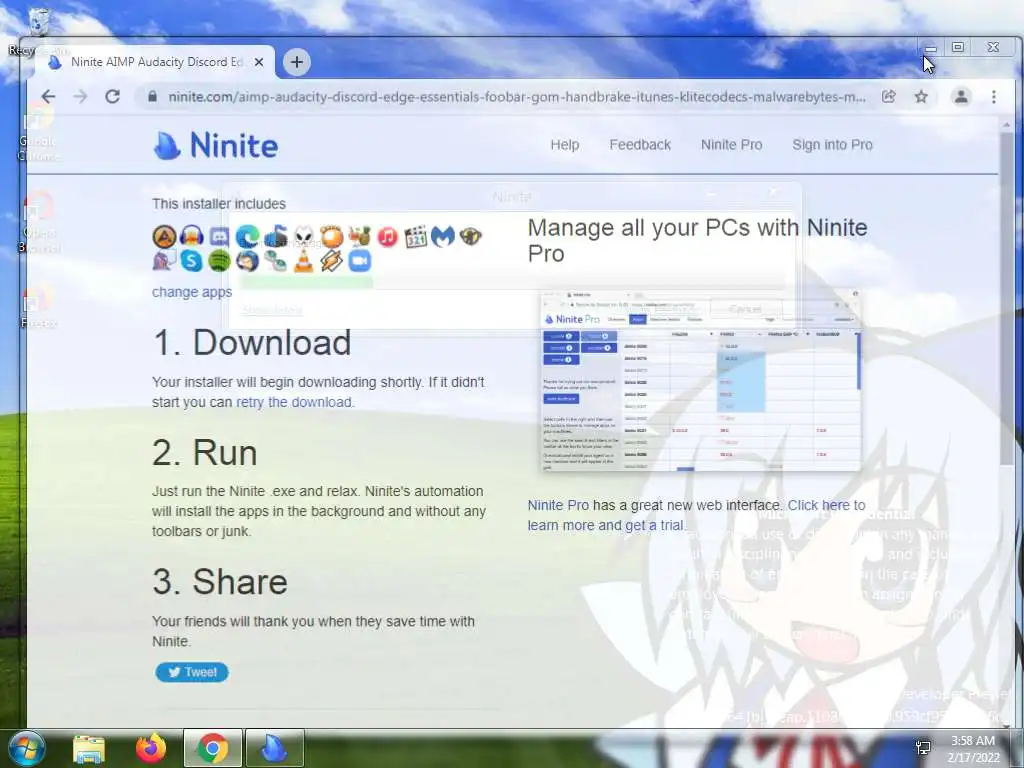Click the VLC cone icon
1024x768 pixels.
304,261
